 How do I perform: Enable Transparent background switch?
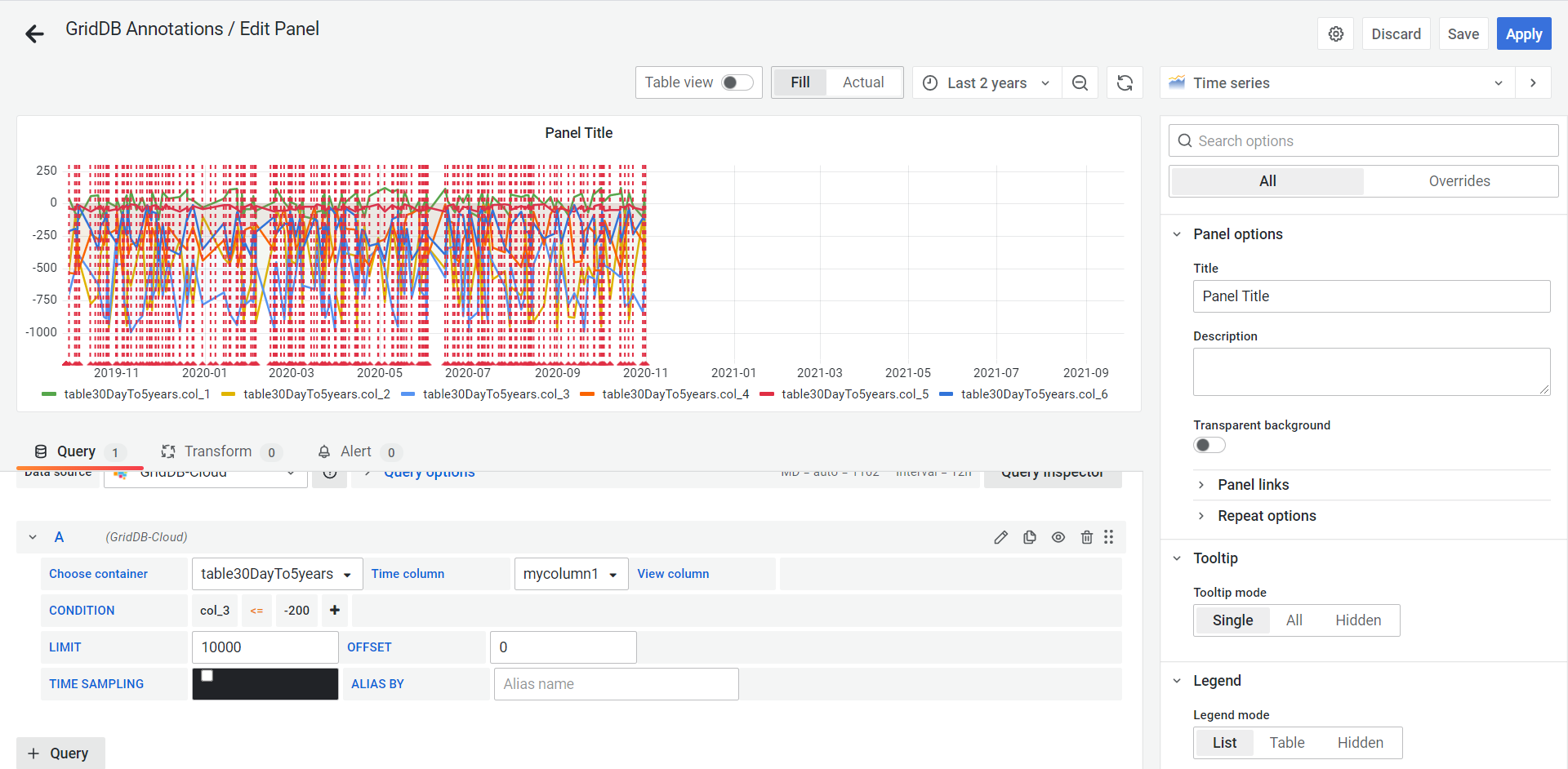tap(1209, 445)
